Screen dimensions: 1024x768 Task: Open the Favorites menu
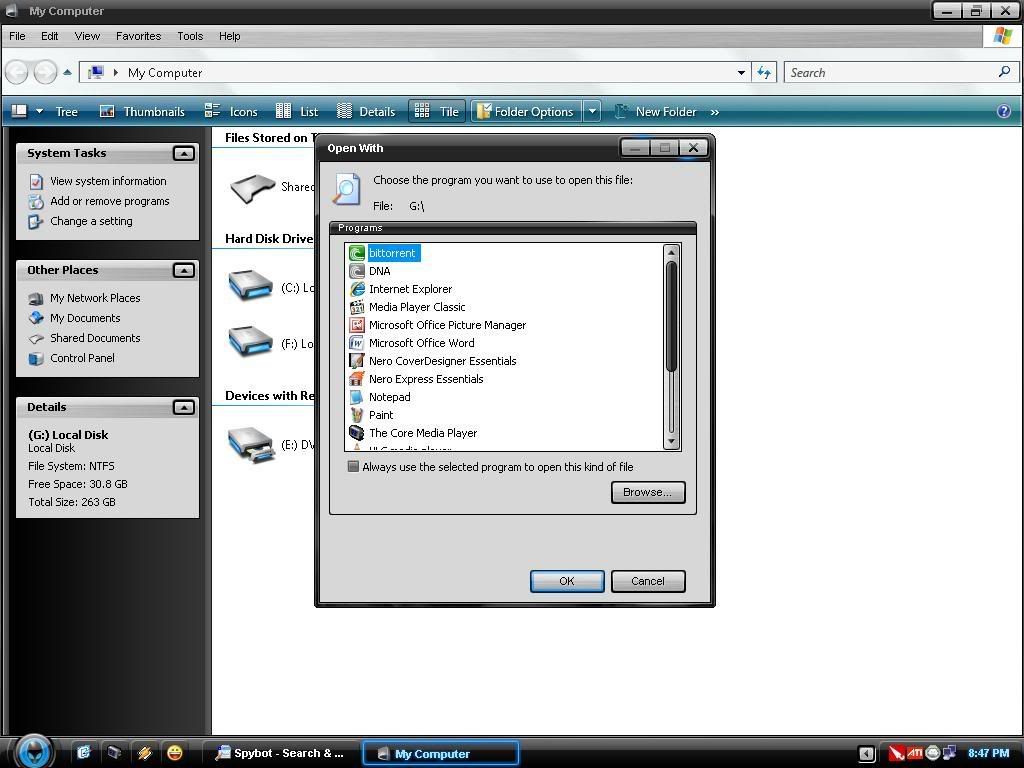click(138, 36)
